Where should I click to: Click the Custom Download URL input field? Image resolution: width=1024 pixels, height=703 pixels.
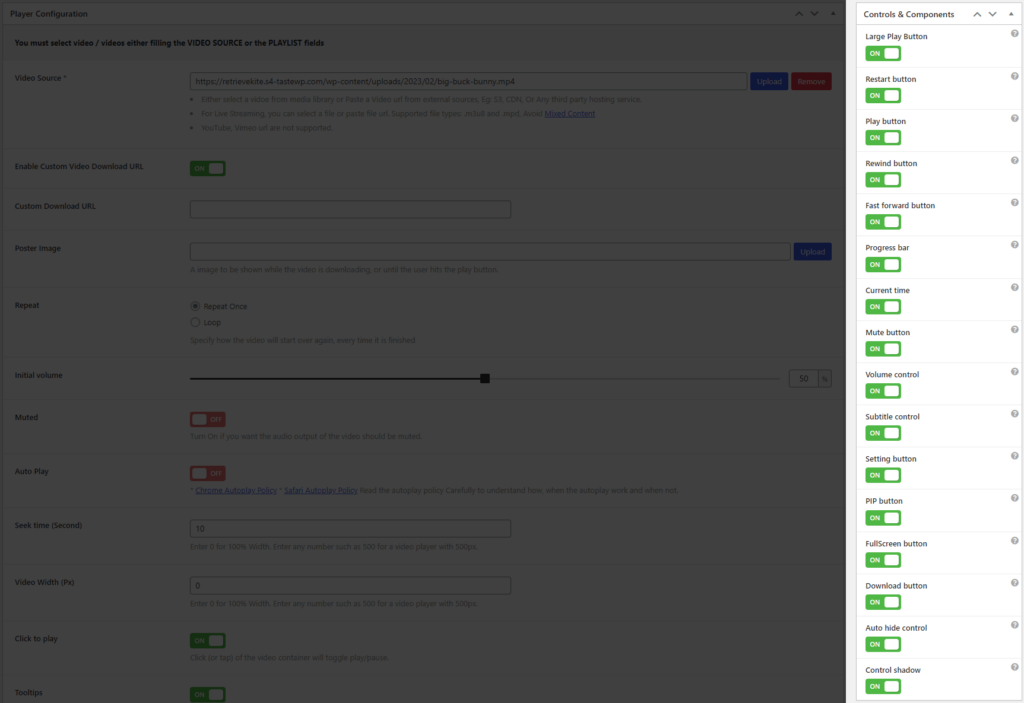pos(350,209)
